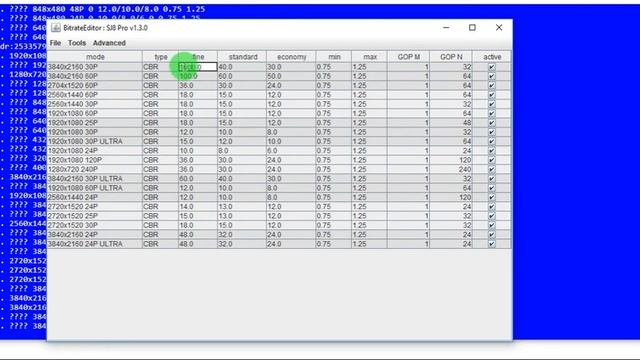Click economy value 50.0 for 3840x2160 60P
This screenshot has width=640, height=360.
pyautogui.click(x=291, y=76)
